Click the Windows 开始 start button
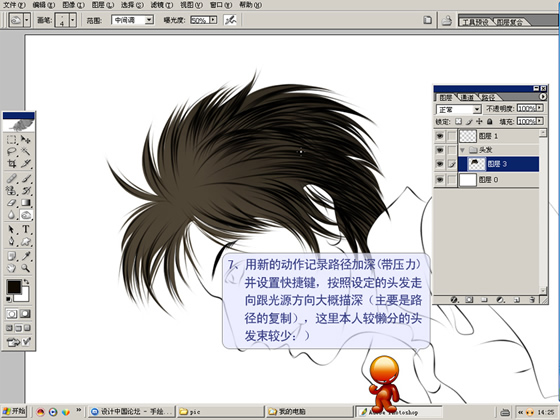 pyautogui.click(x=14, y=411)
